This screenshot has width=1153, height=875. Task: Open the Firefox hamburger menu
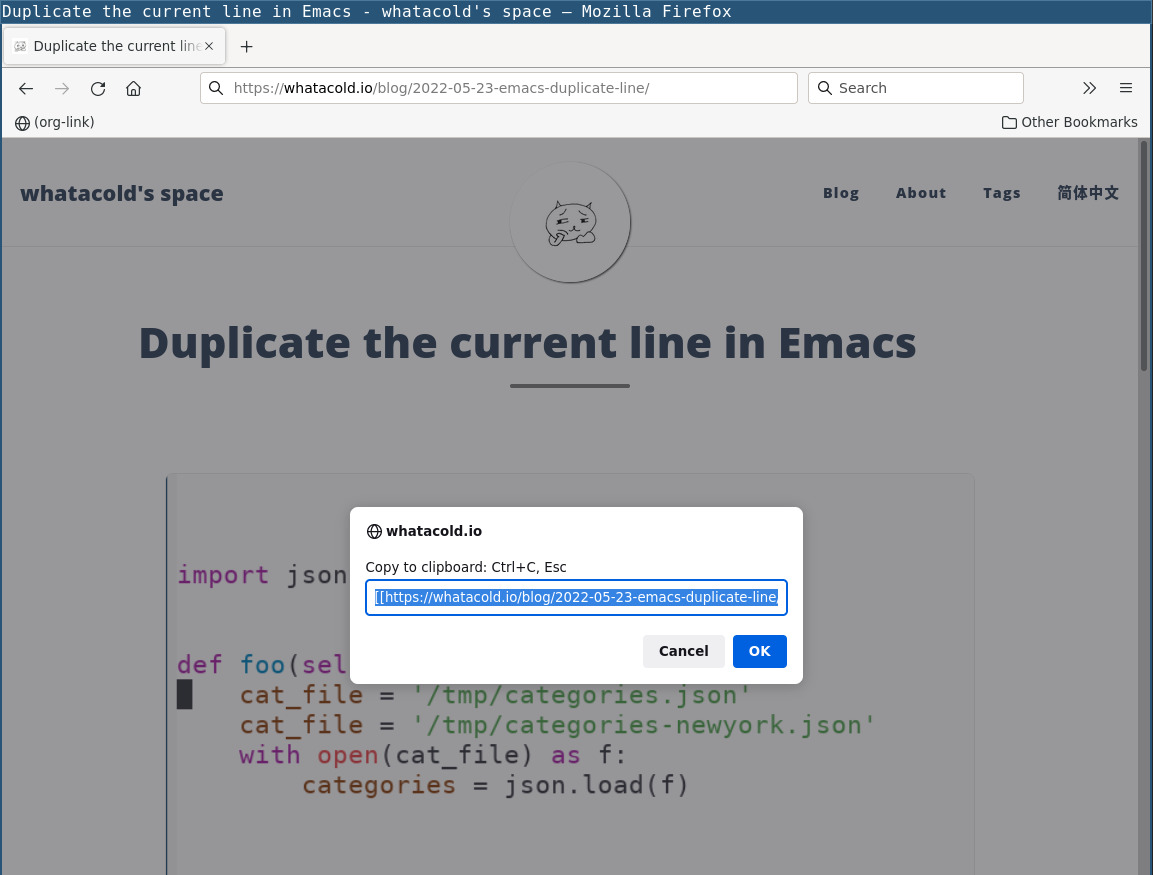(x=1126, y=88)
